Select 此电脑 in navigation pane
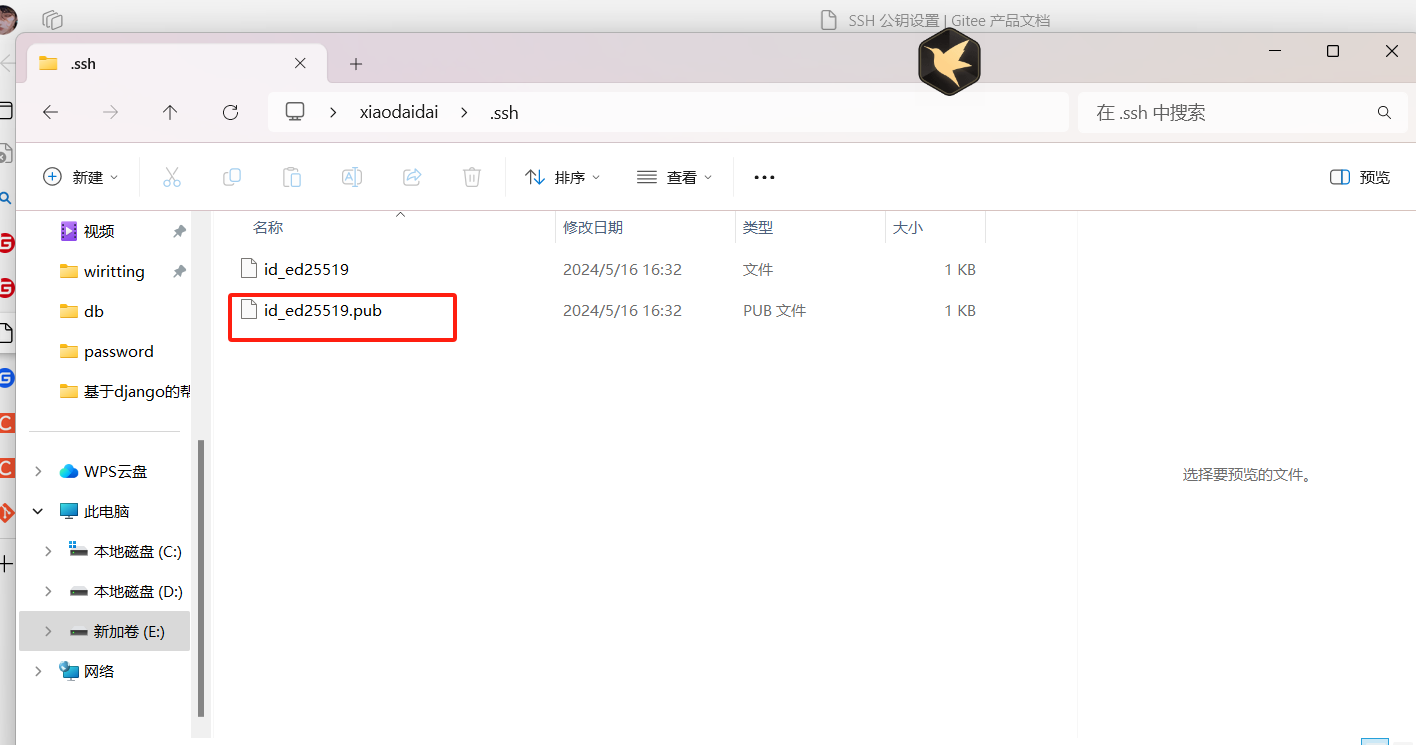This screenshot has width=1416, height=745. 107,511
